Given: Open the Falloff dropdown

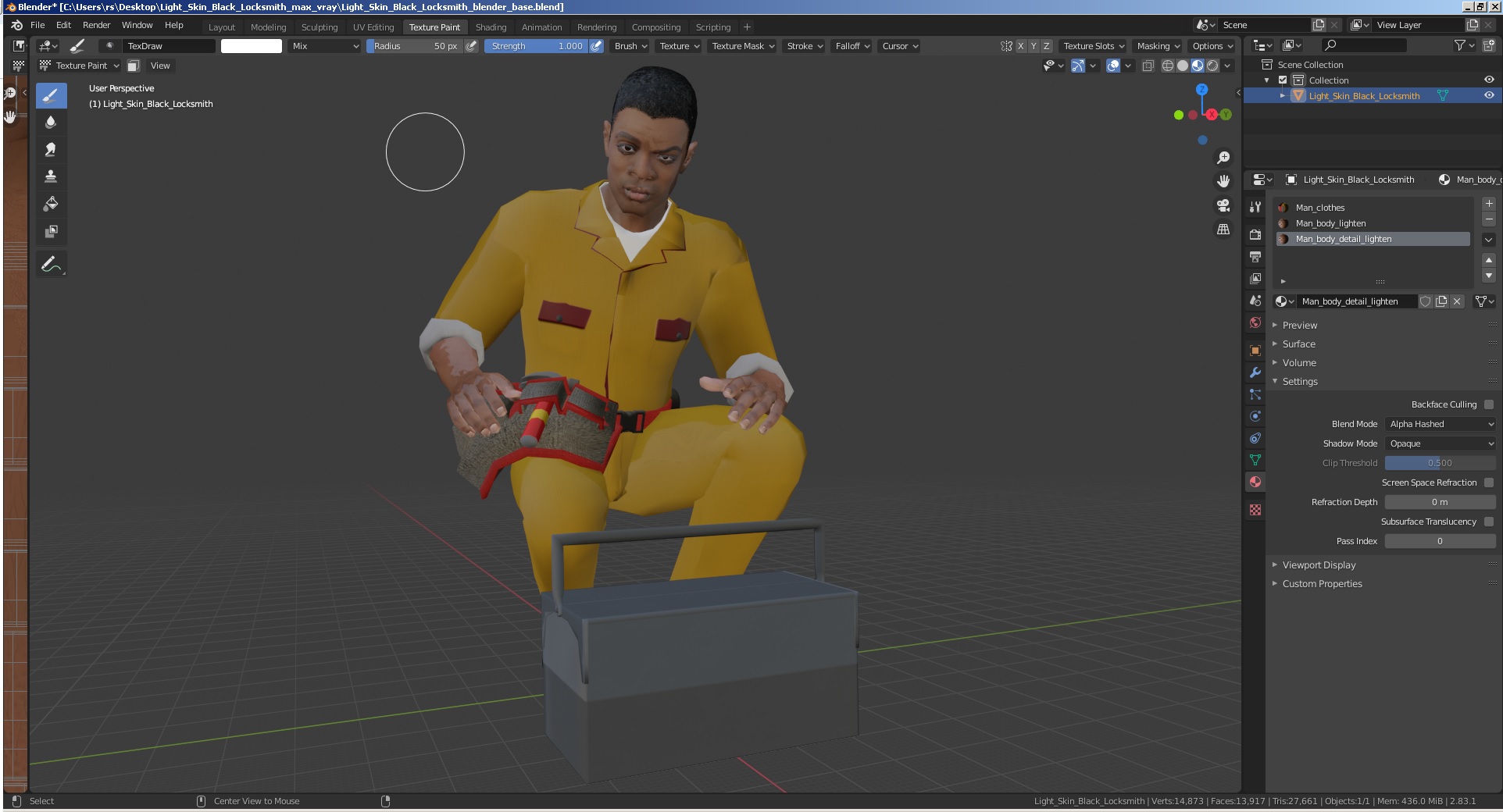Looking at the screenshot, I should [x=852, y=46].
